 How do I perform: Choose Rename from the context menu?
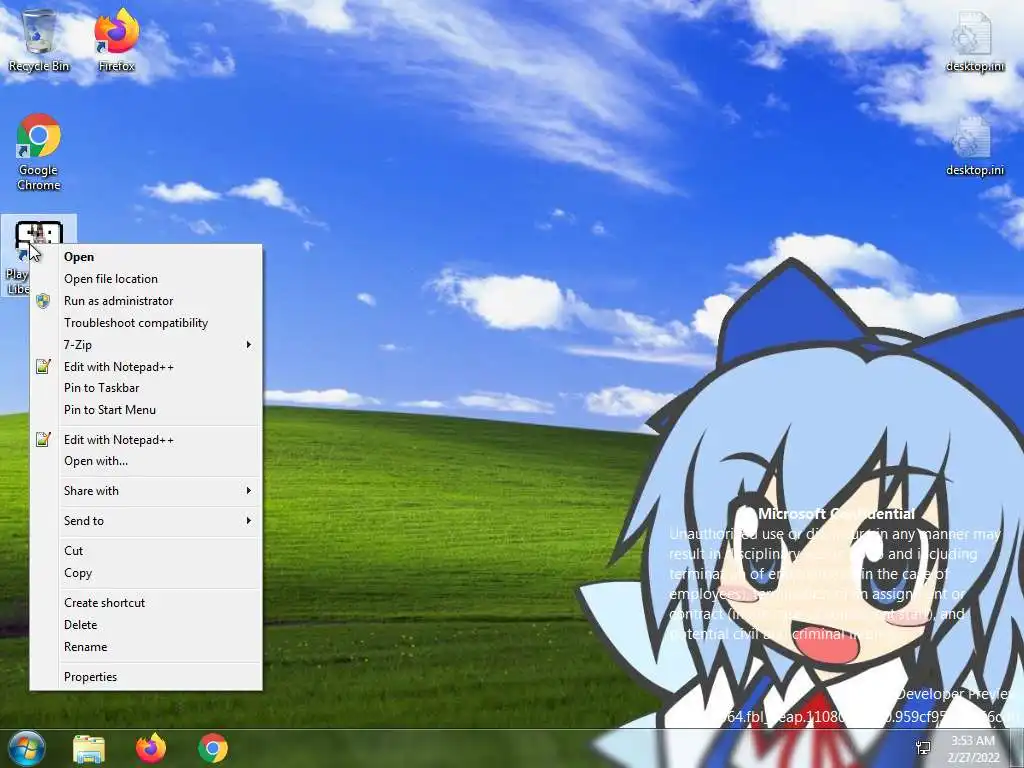pyautogui.click(x=146, y=647)
